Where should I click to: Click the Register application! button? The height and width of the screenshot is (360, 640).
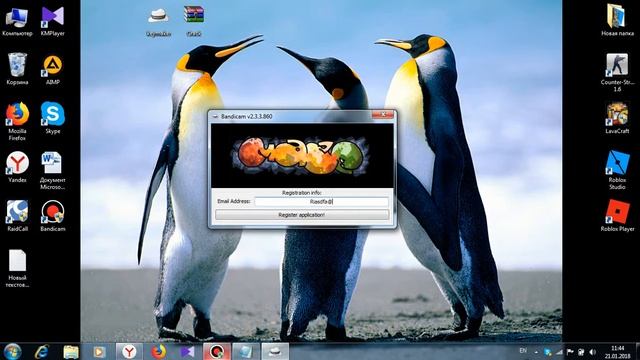coord(302,215)
